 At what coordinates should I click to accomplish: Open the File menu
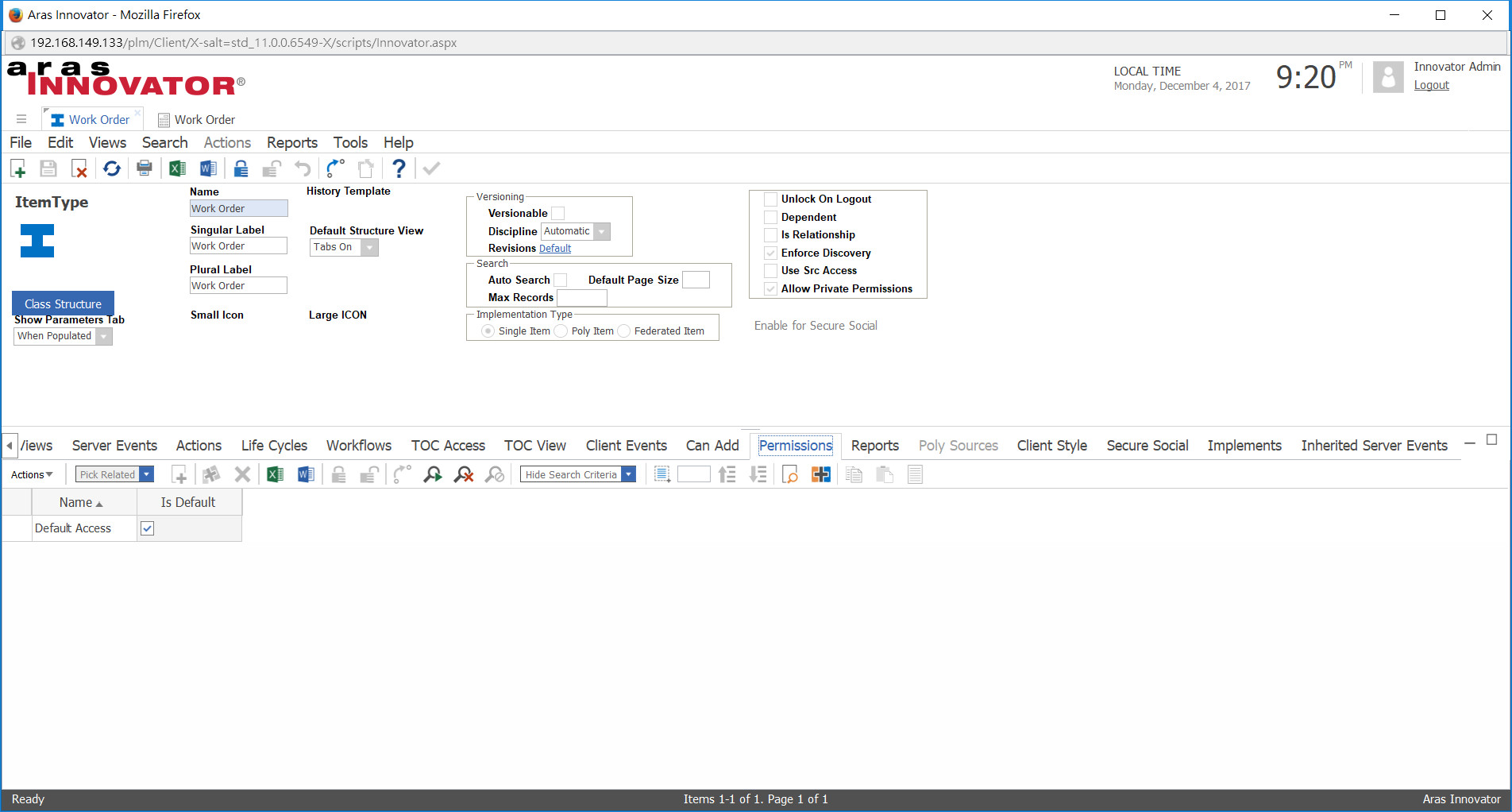[x=21, y=142]
